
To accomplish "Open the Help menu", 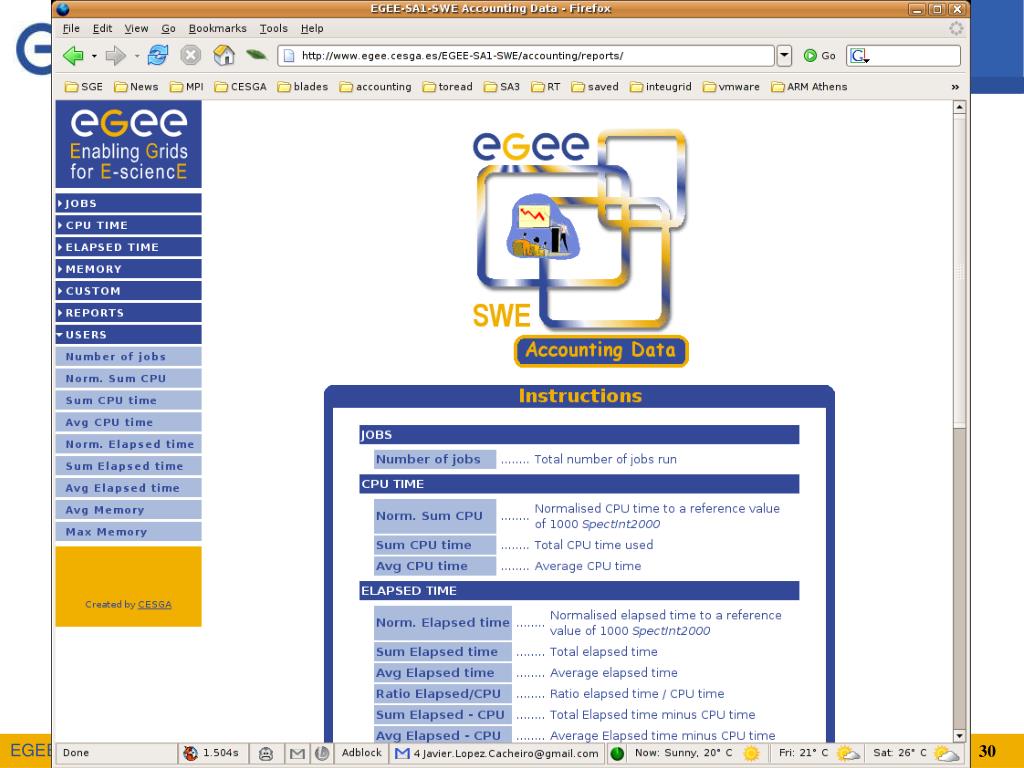I will click(312, 28).
